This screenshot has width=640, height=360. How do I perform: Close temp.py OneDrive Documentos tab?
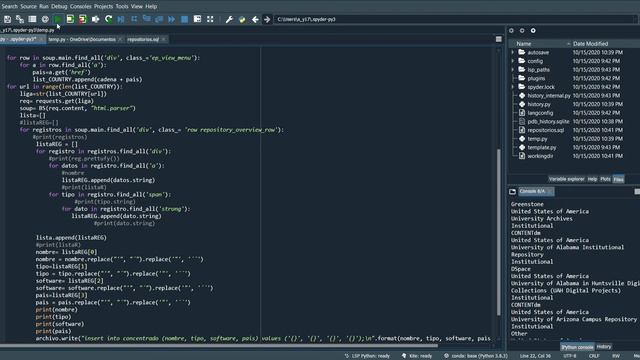(120, 40)
